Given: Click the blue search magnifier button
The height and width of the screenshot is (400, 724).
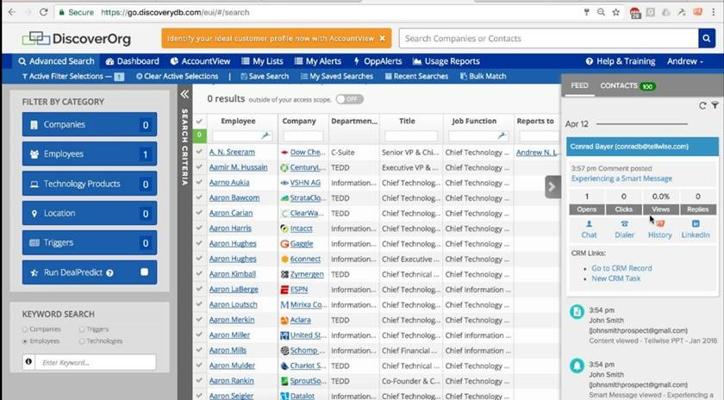Looking at the screenshot, I should [x=706, y=38].
